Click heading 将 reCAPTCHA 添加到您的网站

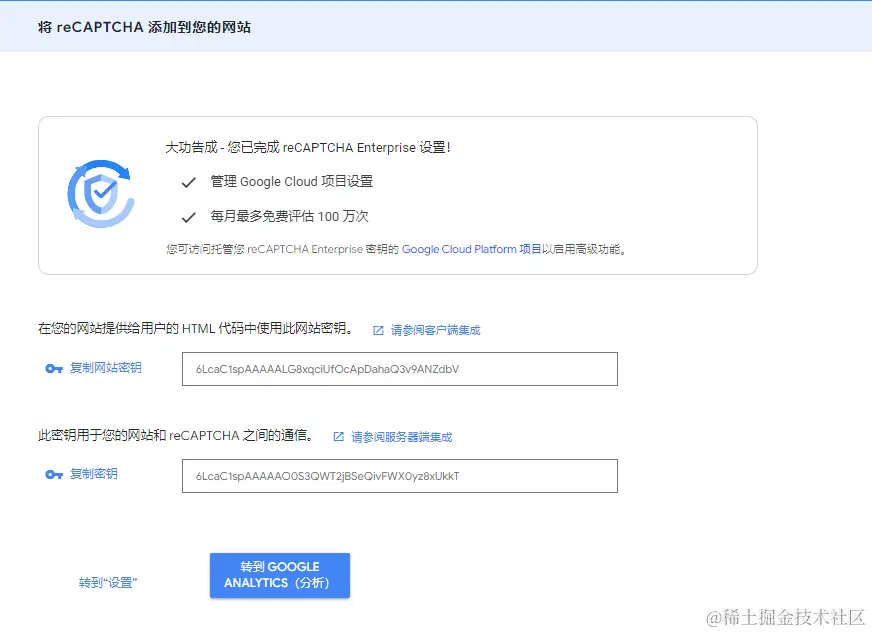coord(145,27)
